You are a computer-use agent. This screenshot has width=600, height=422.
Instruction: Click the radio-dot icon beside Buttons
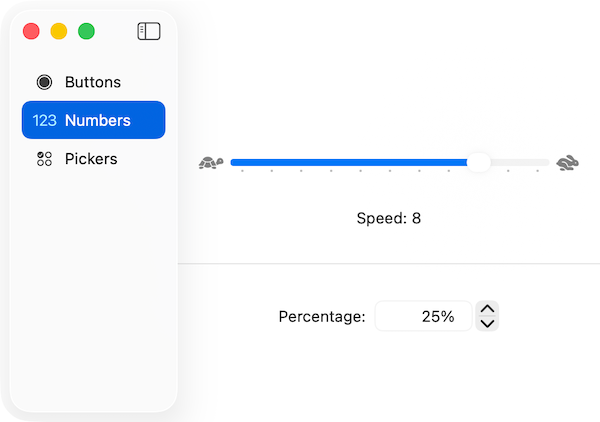44,82
